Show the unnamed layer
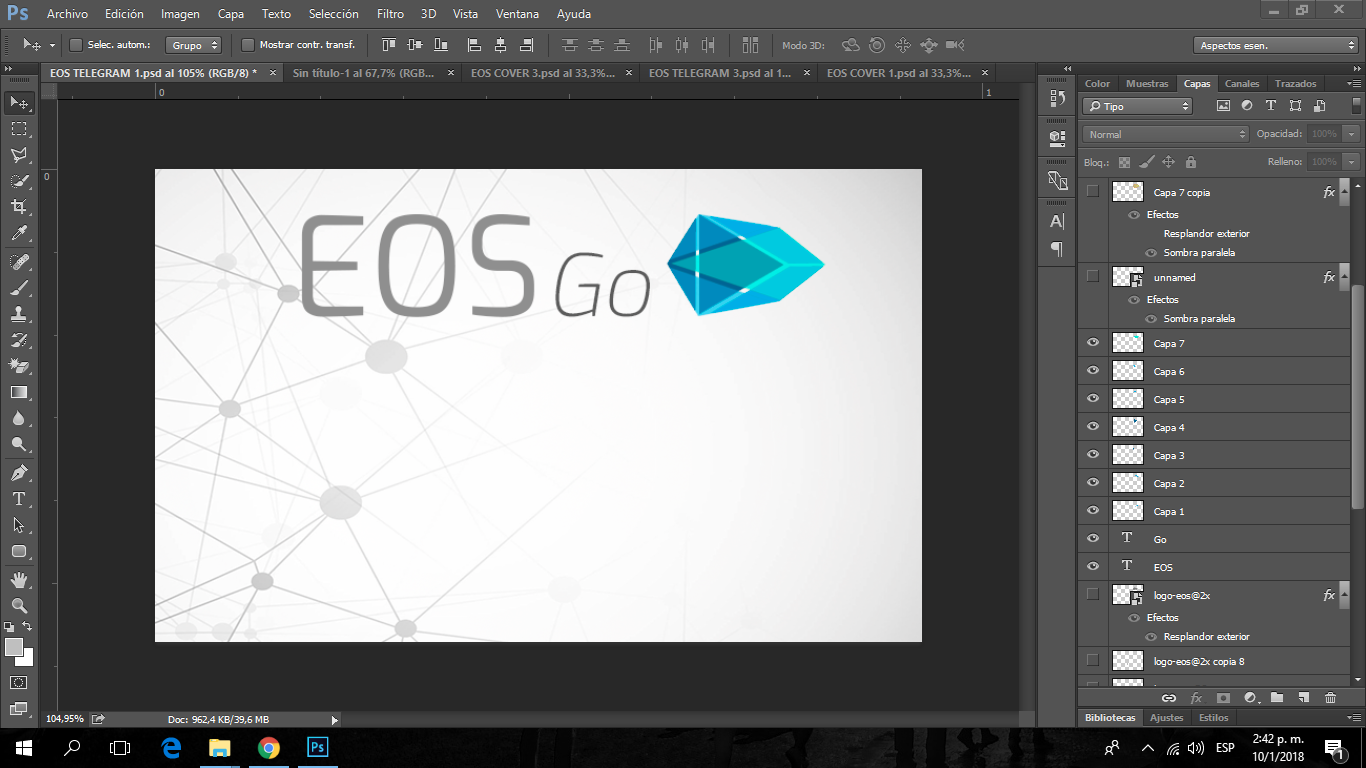This screenshot has width=1366, height=768. (1093, 276)
